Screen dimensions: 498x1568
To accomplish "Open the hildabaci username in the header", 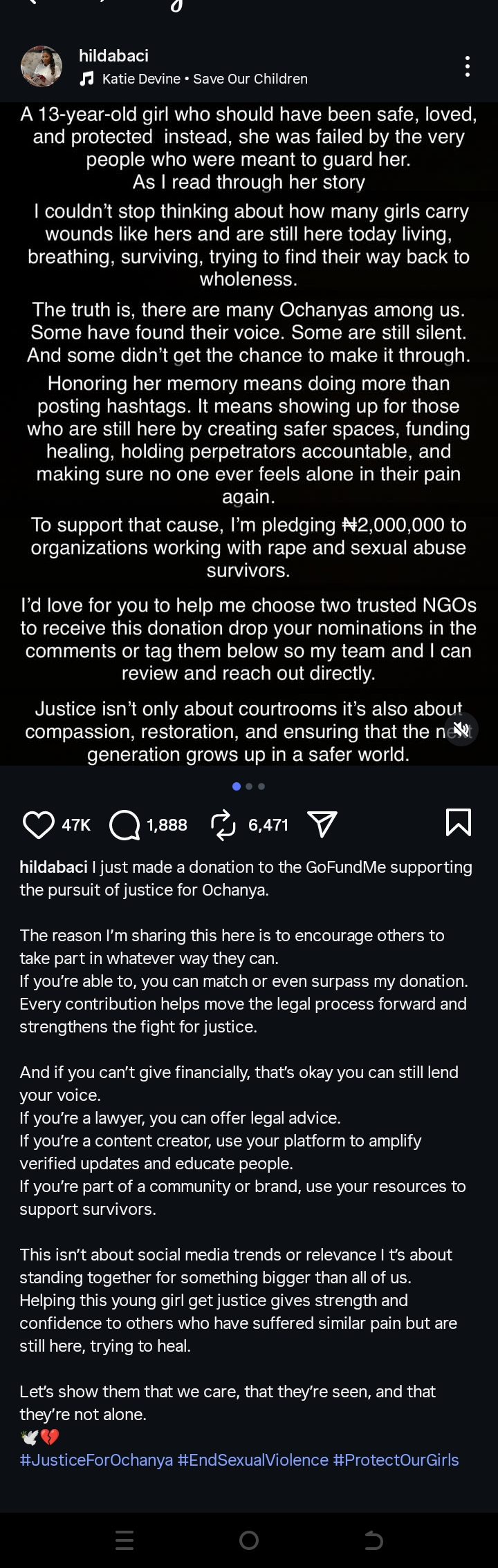I will pyautogui.click(x=113, y=55).
